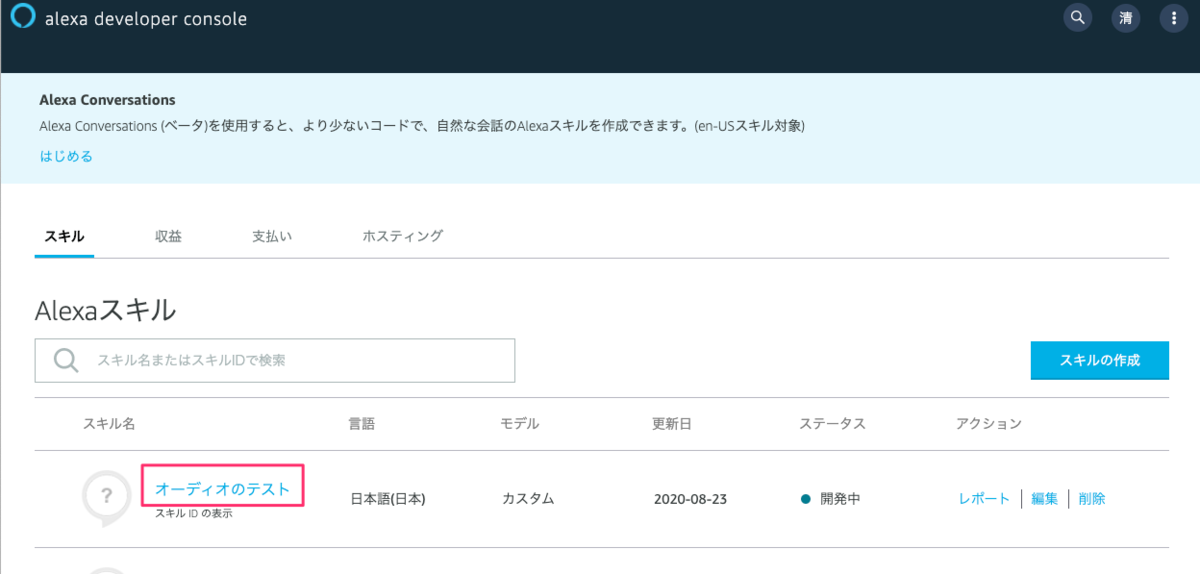Open search via the magnifier icon in header

1077,18
